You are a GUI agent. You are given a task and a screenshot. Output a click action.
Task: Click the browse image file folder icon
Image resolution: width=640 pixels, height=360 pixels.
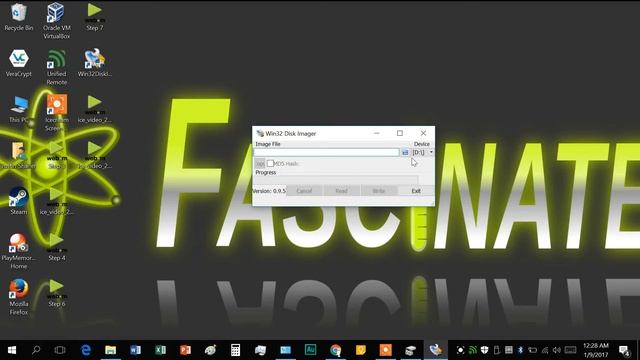click(405, 152)
